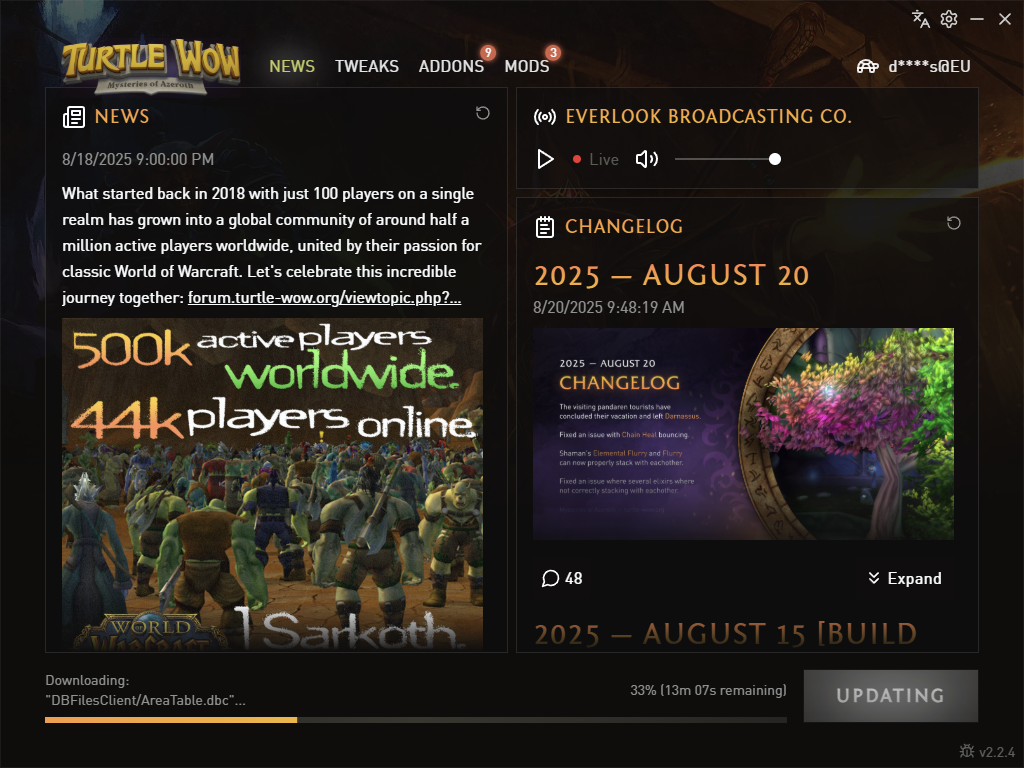1024x768 pixels.
Task: Mute the radio volume speaker icon
Action: [x=647, y=159]
